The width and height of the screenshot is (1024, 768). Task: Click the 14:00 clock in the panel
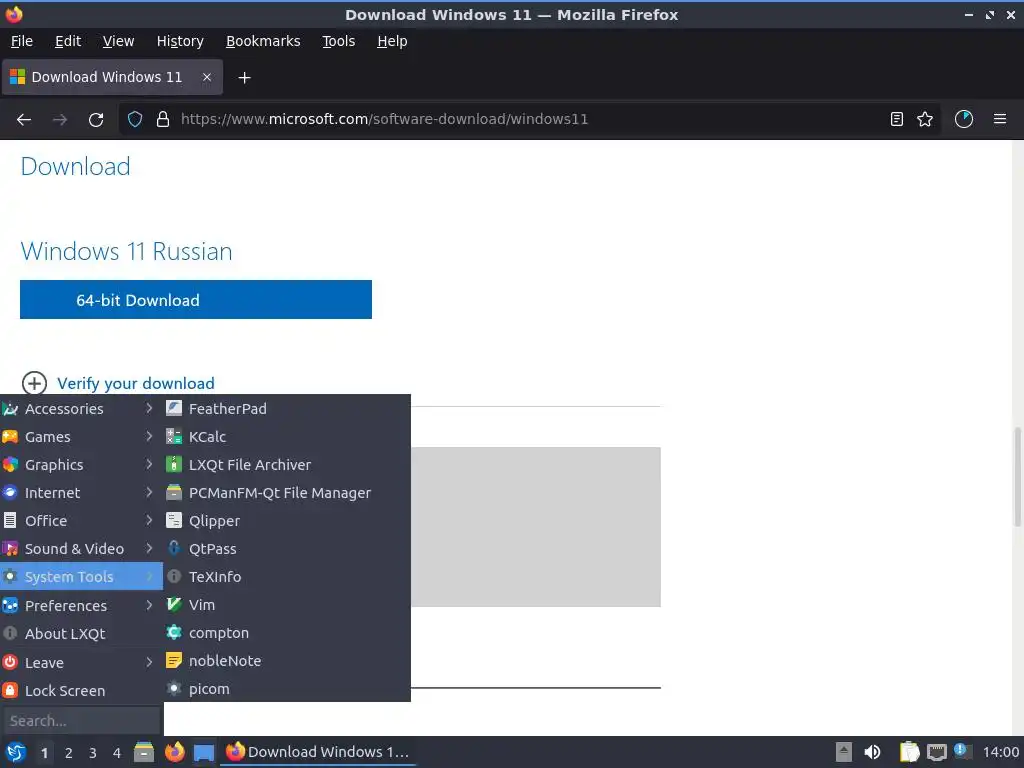tap(1000, 752)
